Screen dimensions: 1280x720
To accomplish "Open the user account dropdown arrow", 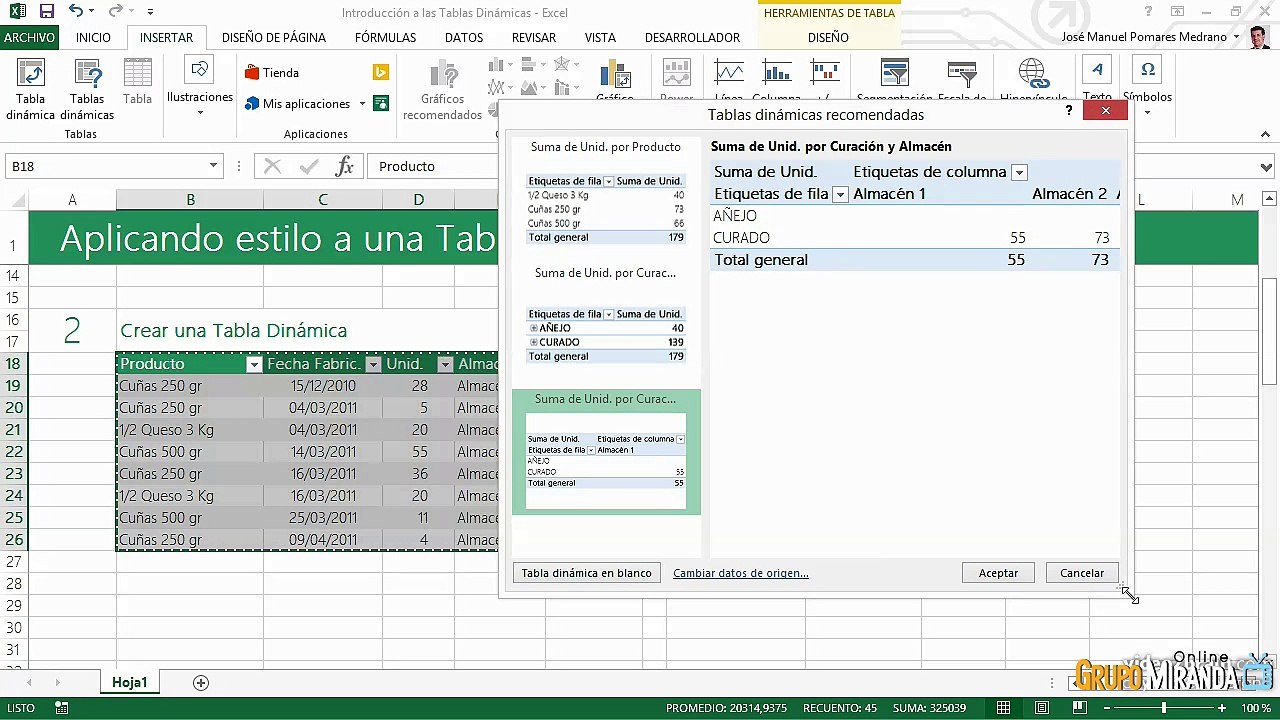I will tap(1237, 37).
